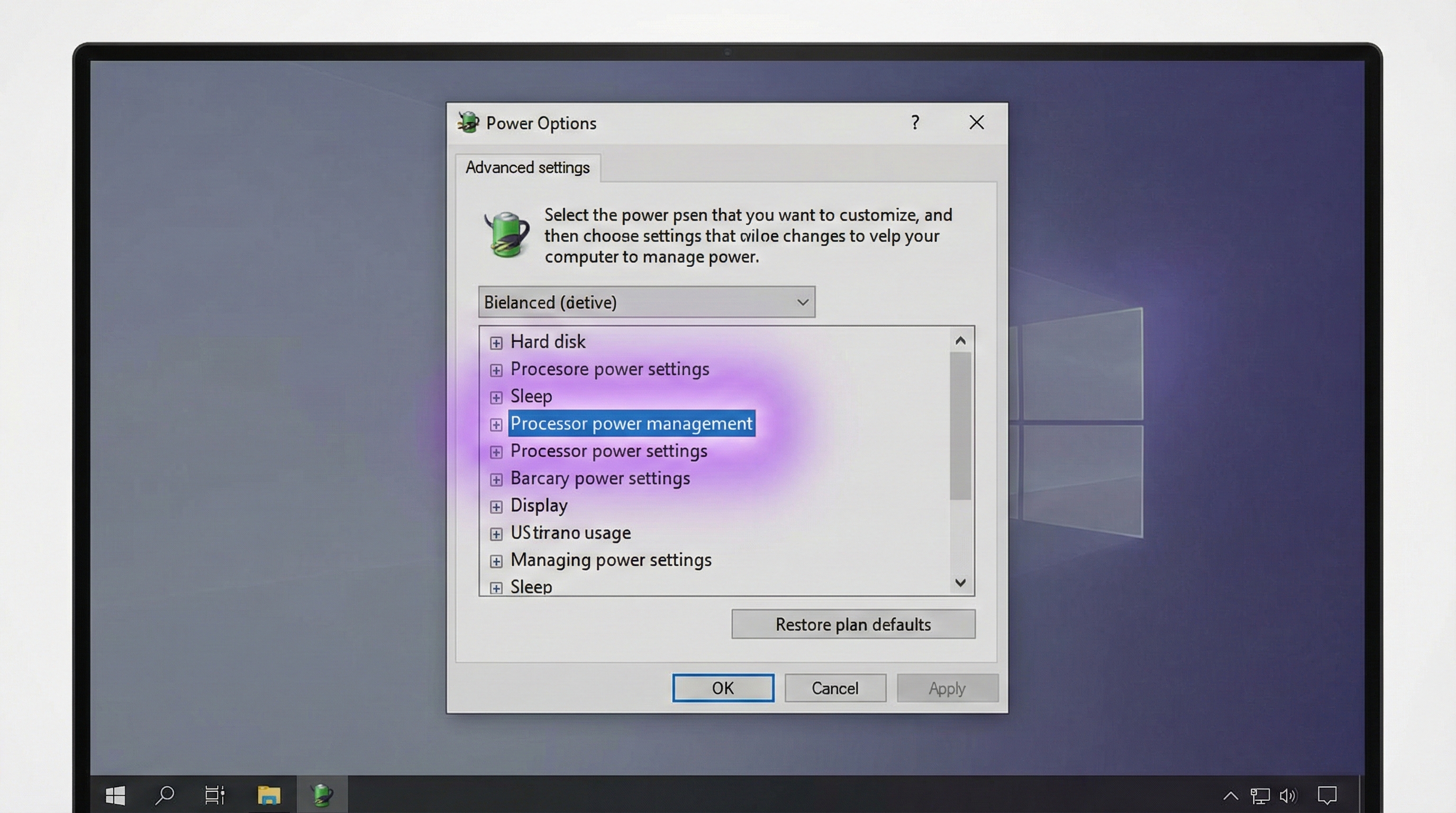Click scroll down arrow in settings list
This screenshot has width=1456, height=813.
[x=960, y=582]
